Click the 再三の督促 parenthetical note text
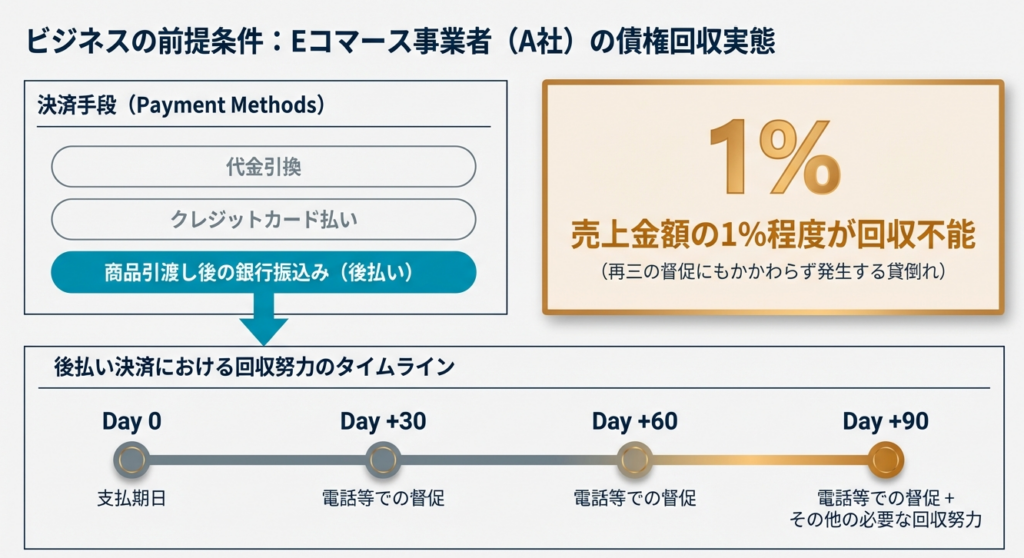This screenshot has width=1024, height=558. tap(773, 271)
